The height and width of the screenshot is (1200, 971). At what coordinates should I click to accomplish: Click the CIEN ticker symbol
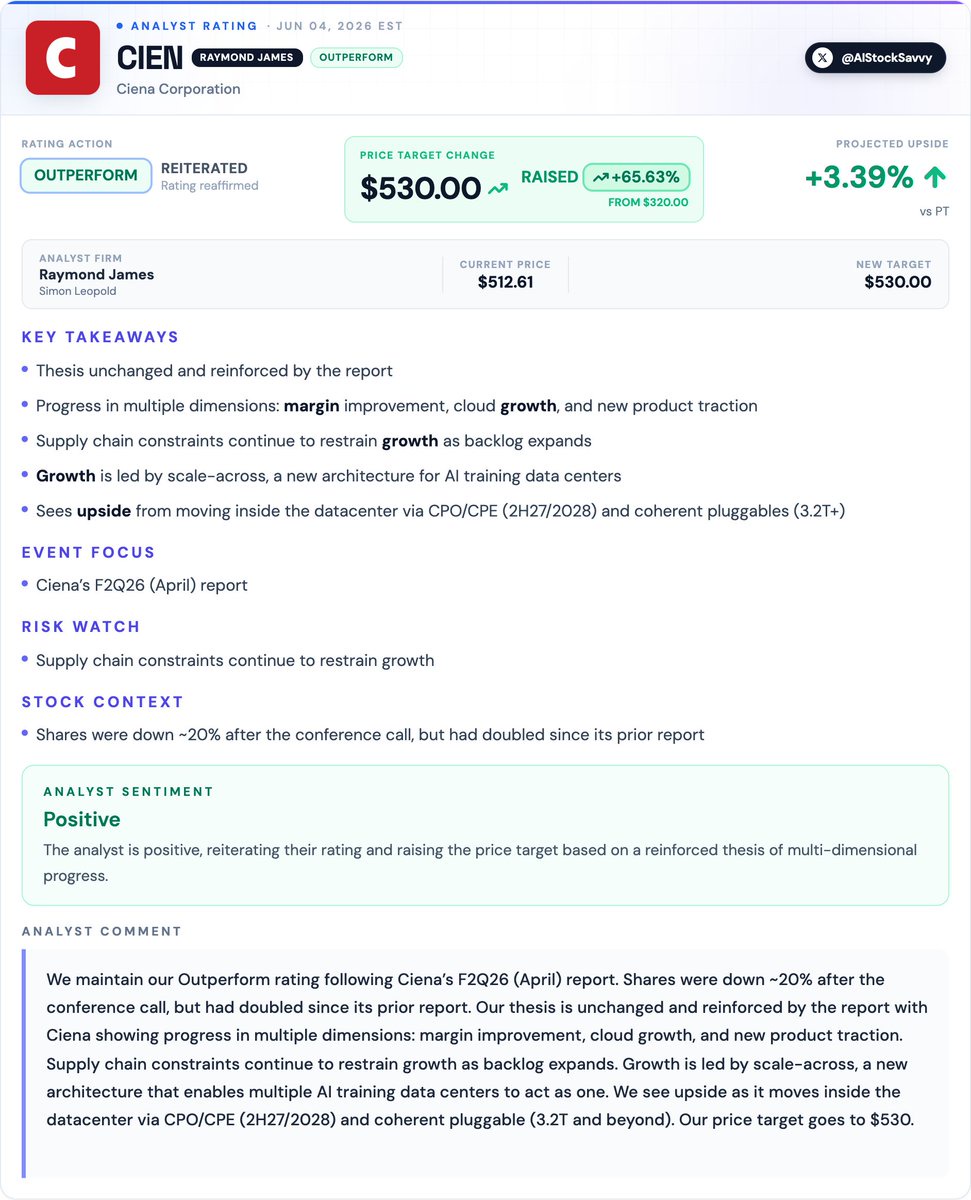point(148,58)
